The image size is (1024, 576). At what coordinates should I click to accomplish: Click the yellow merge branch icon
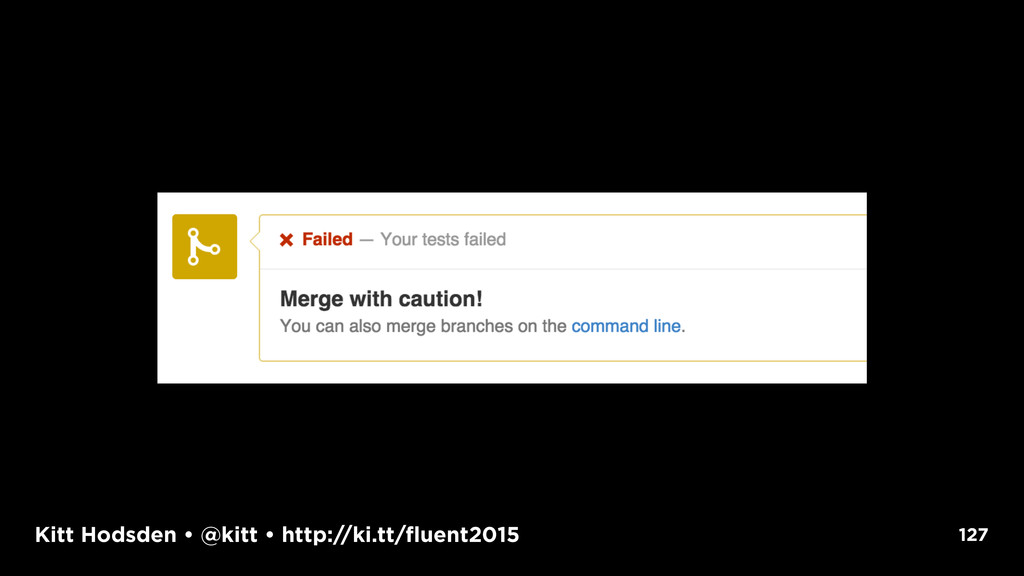204,247
